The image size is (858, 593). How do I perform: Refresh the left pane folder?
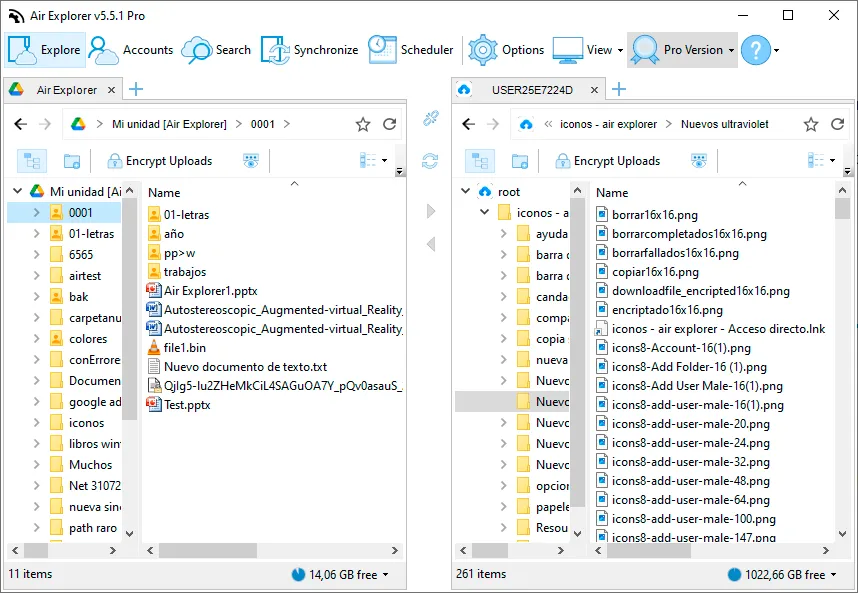[x=390, y=124]
